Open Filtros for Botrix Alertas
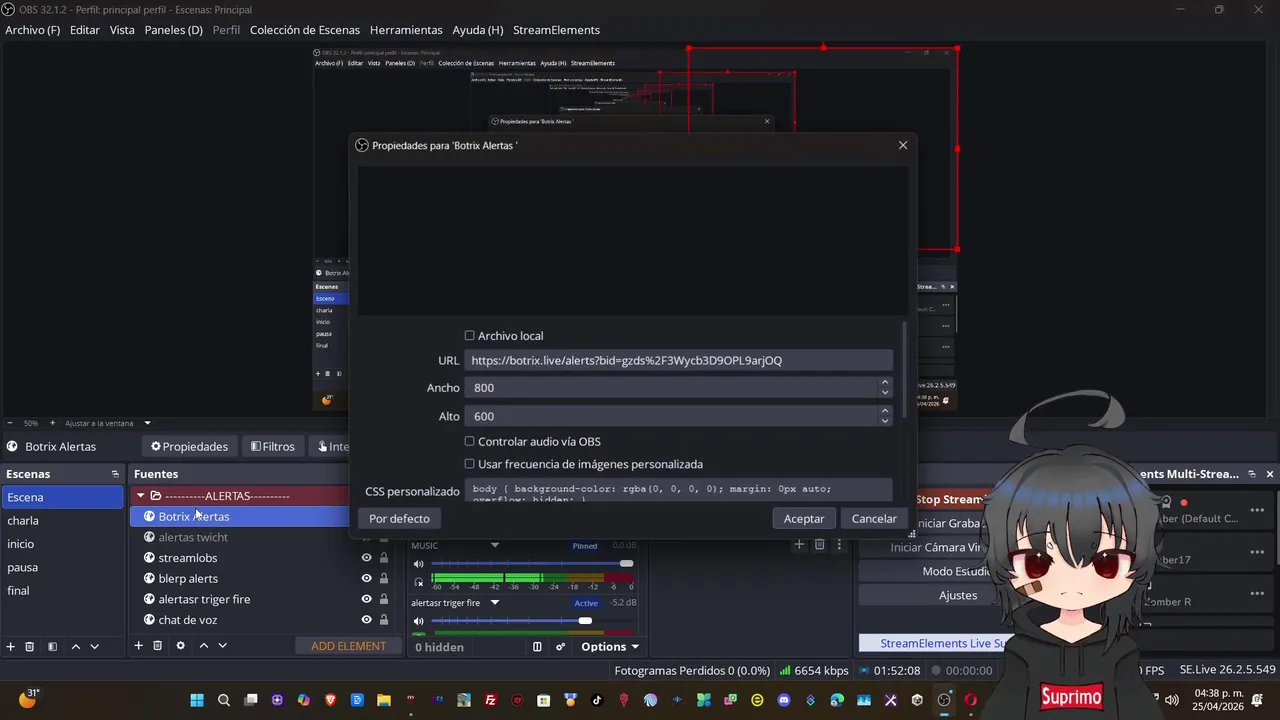1280x720 pixels. [x=273, y=447]
